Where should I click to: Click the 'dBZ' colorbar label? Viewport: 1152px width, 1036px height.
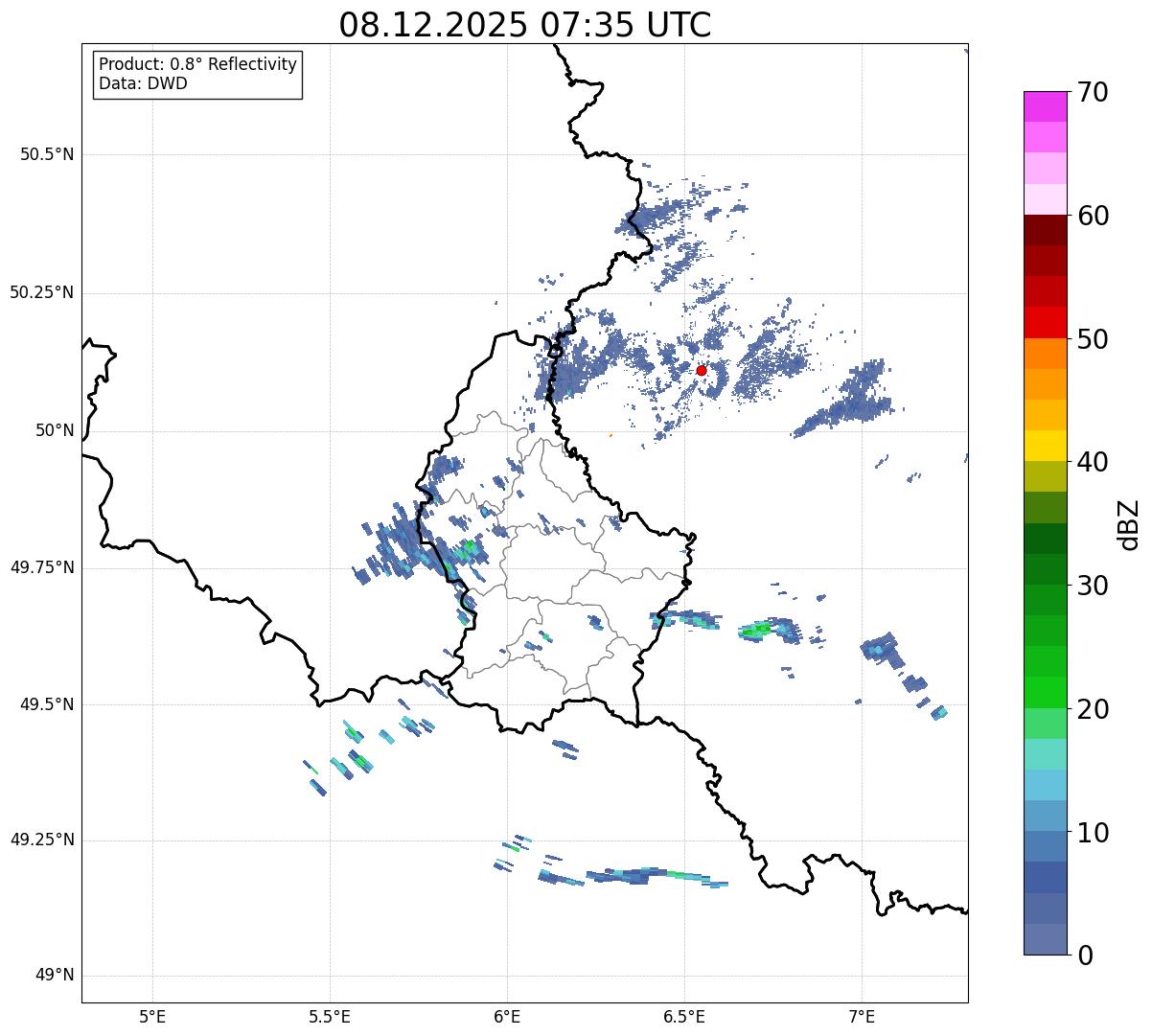point(1129,524)
